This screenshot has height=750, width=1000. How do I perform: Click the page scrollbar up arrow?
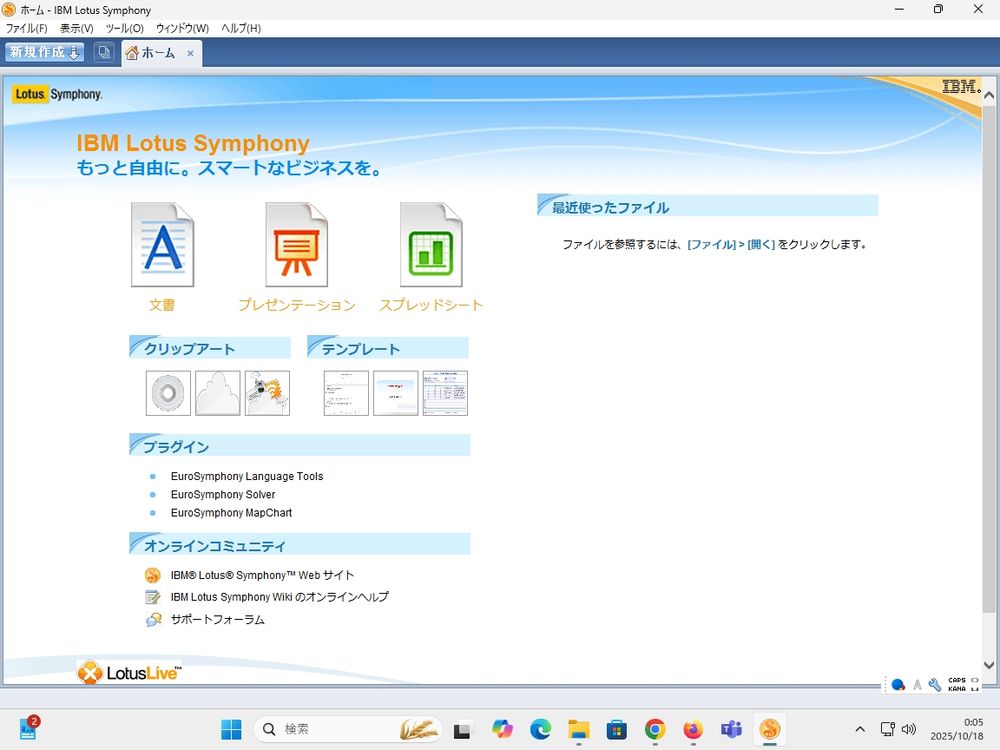click(x=989, y=95)
